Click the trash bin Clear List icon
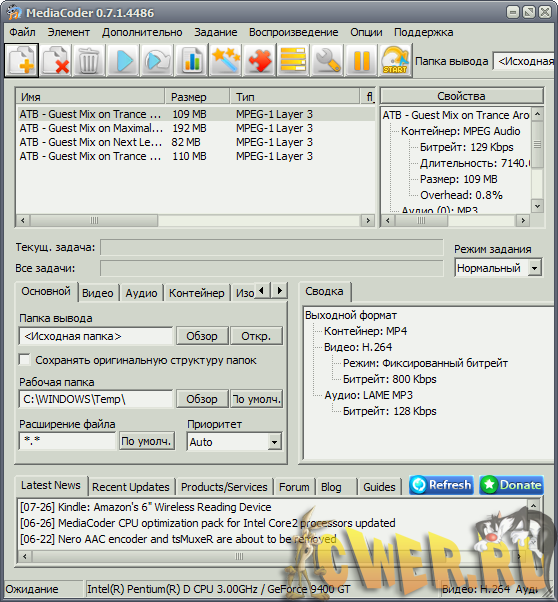The width and height of the screenshot is (558, 602). tap(89, 60)
